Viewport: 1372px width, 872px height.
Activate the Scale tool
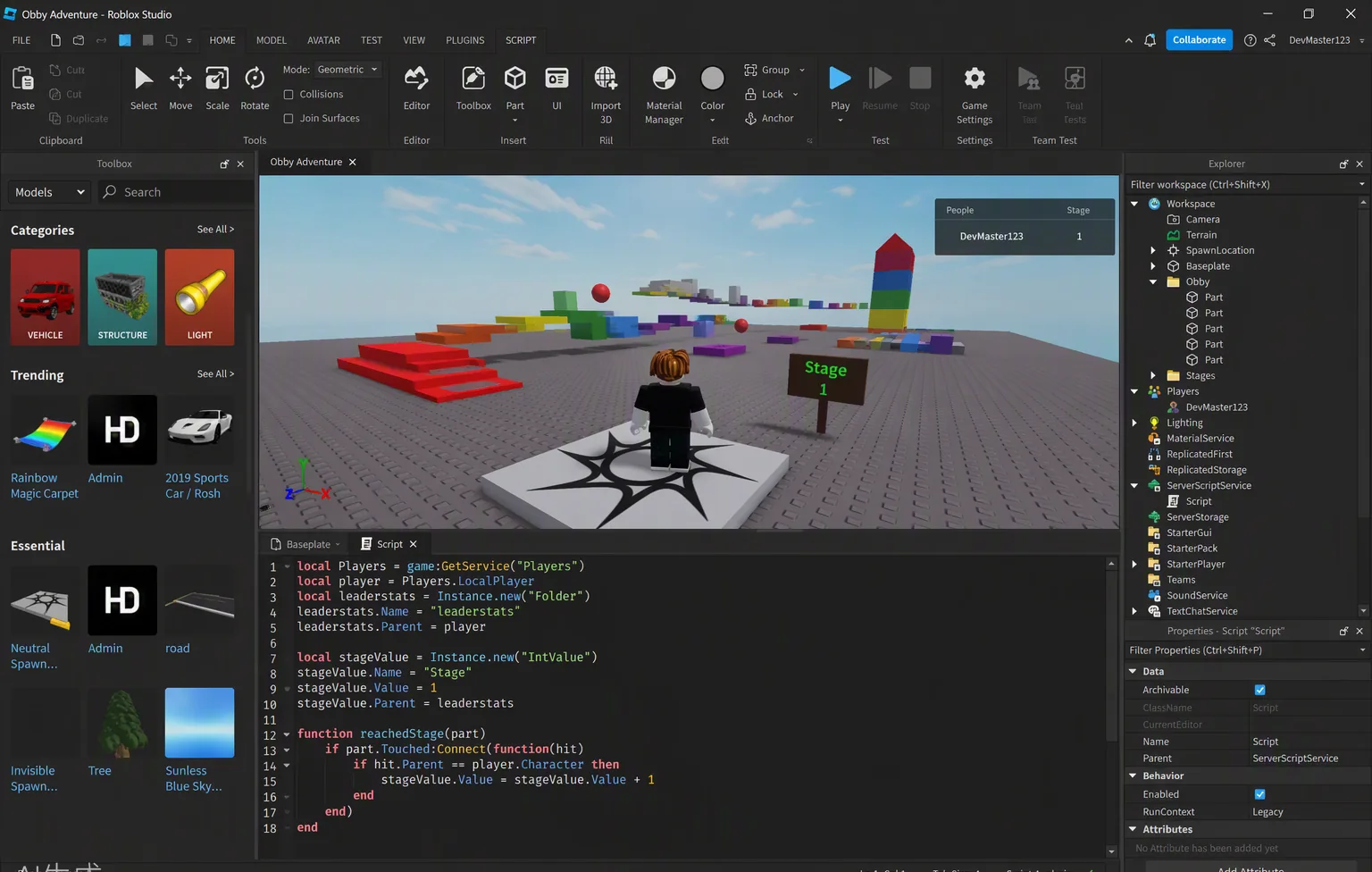[x=217, y=88]
